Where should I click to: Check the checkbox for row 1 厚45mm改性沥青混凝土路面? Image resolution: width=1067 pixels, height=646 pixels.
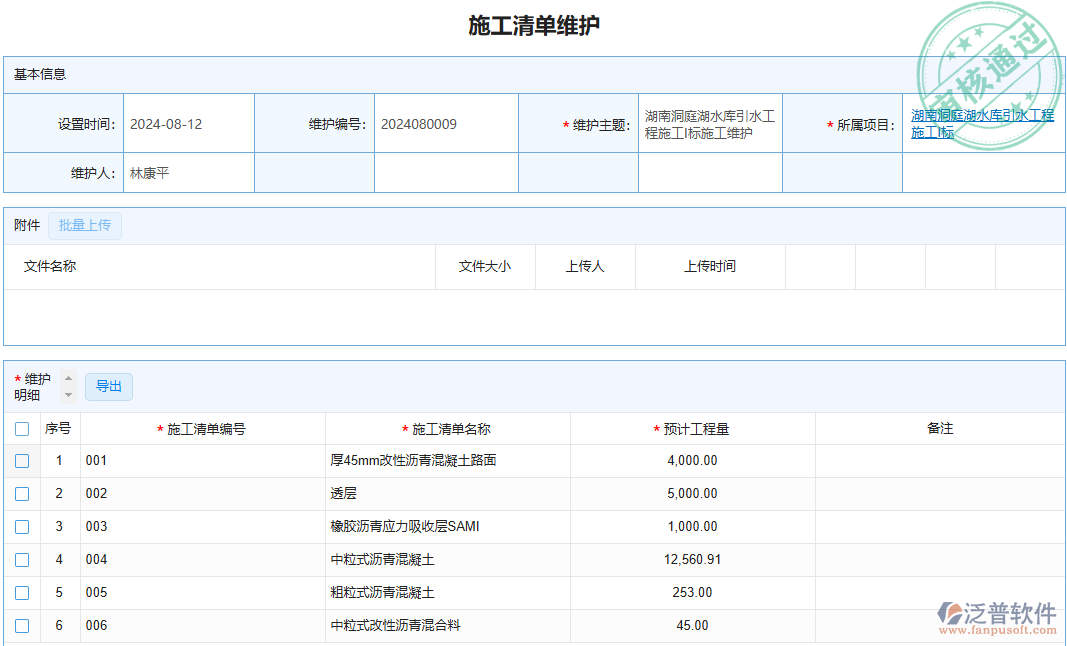pos(22,461)
